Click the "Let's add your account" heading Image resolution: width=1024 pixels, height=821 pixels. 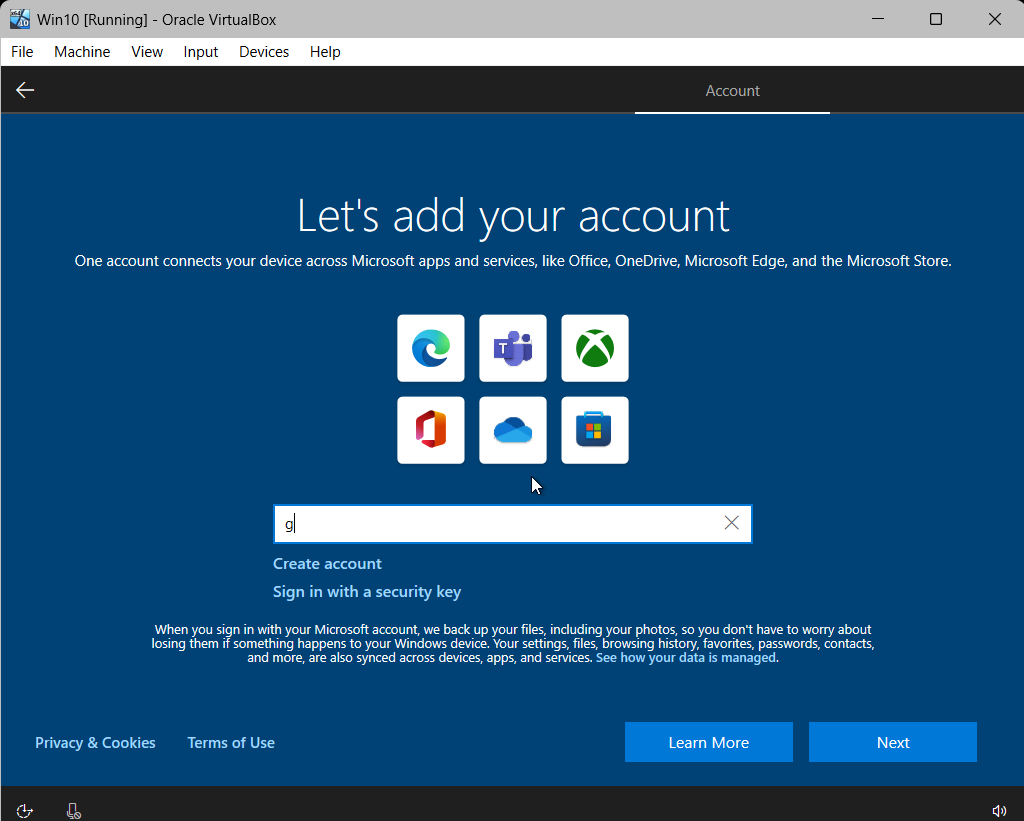pyautogui.click(x=513, y=216)
